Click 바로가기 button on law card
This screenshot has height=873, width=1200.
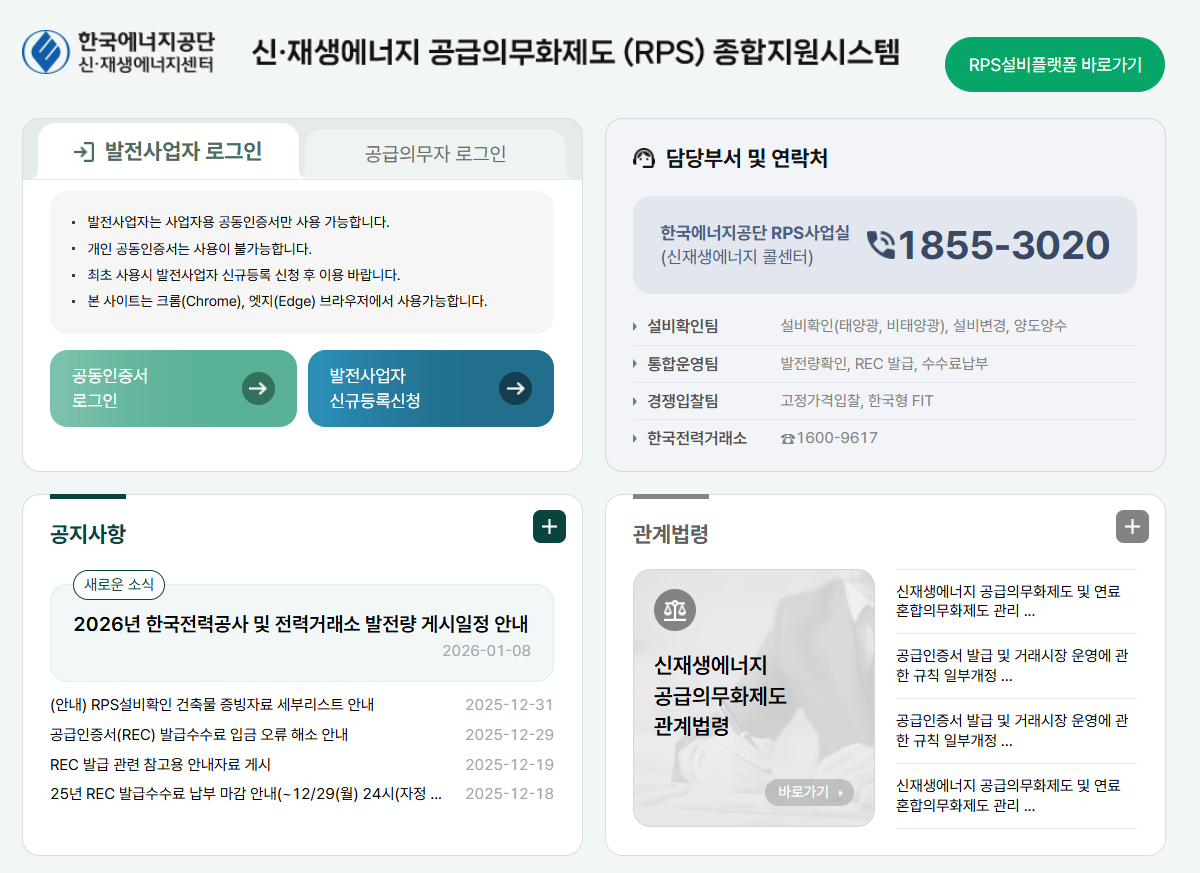point(809,792)
